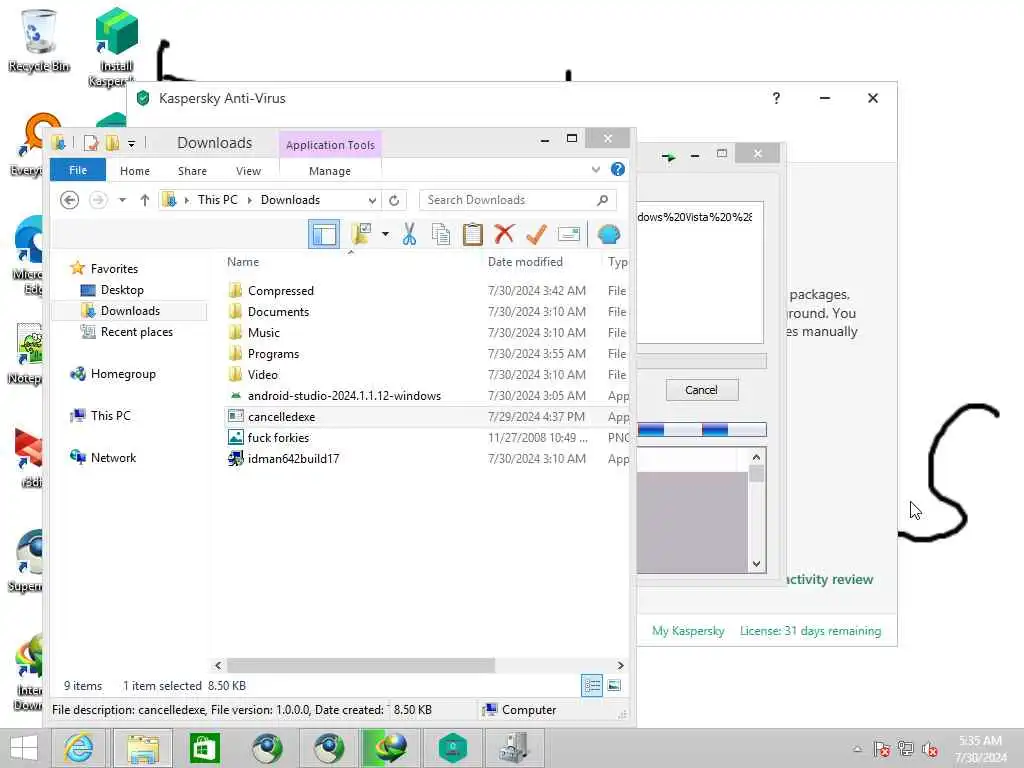Select This PC in the navigation pane
The width and height of the screenshot is (1024, 768).
point(110,415)
